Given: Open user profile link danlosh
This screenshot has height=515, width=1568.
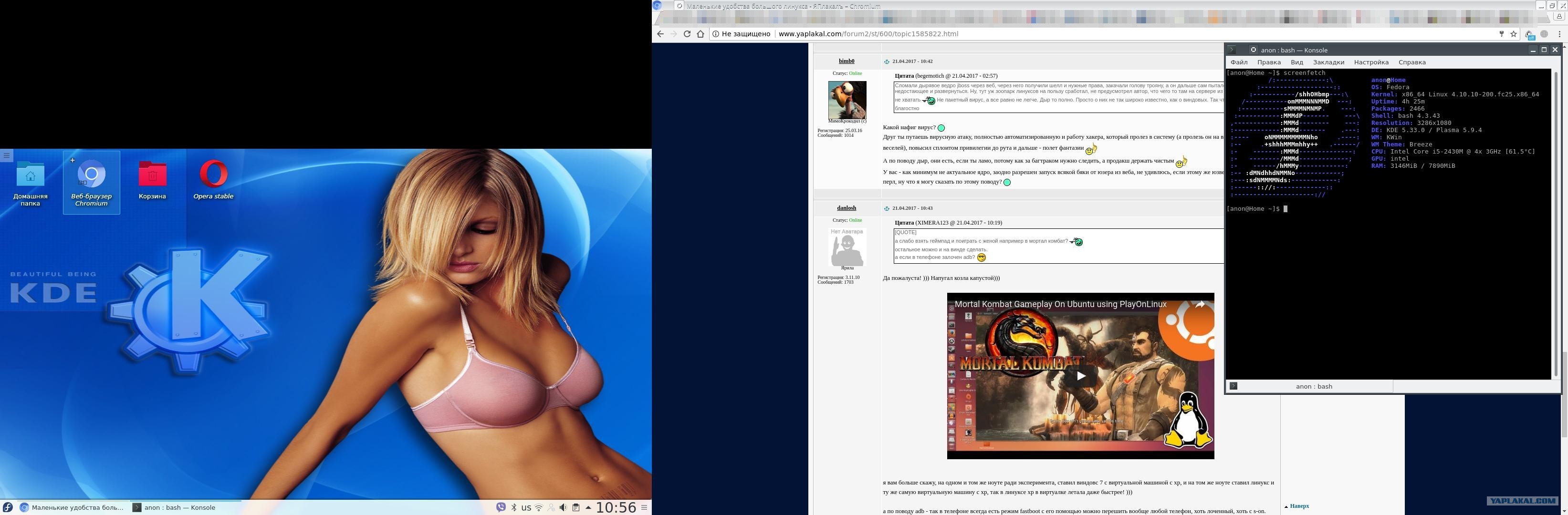Looking at the screenshot, I should [x=846, y=208].
